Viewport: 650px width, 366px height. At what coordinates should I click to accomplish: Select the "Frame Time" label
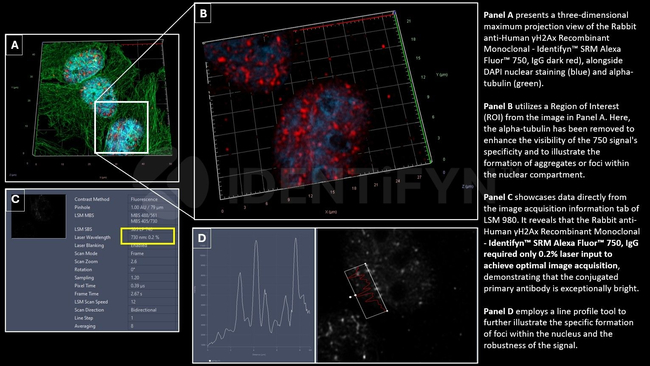[x=86, y=294]
